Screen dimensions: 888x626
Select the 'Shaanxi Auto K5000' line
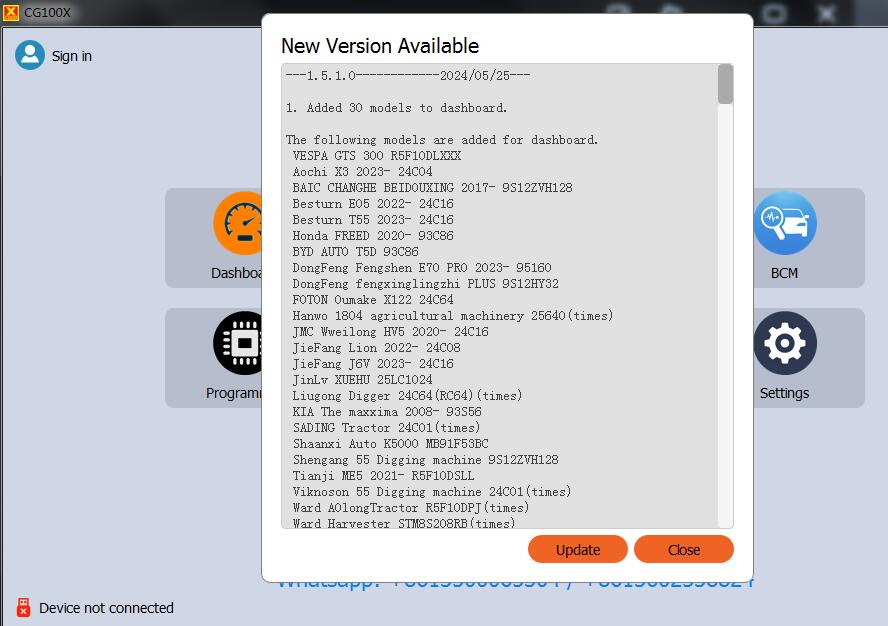390,444
